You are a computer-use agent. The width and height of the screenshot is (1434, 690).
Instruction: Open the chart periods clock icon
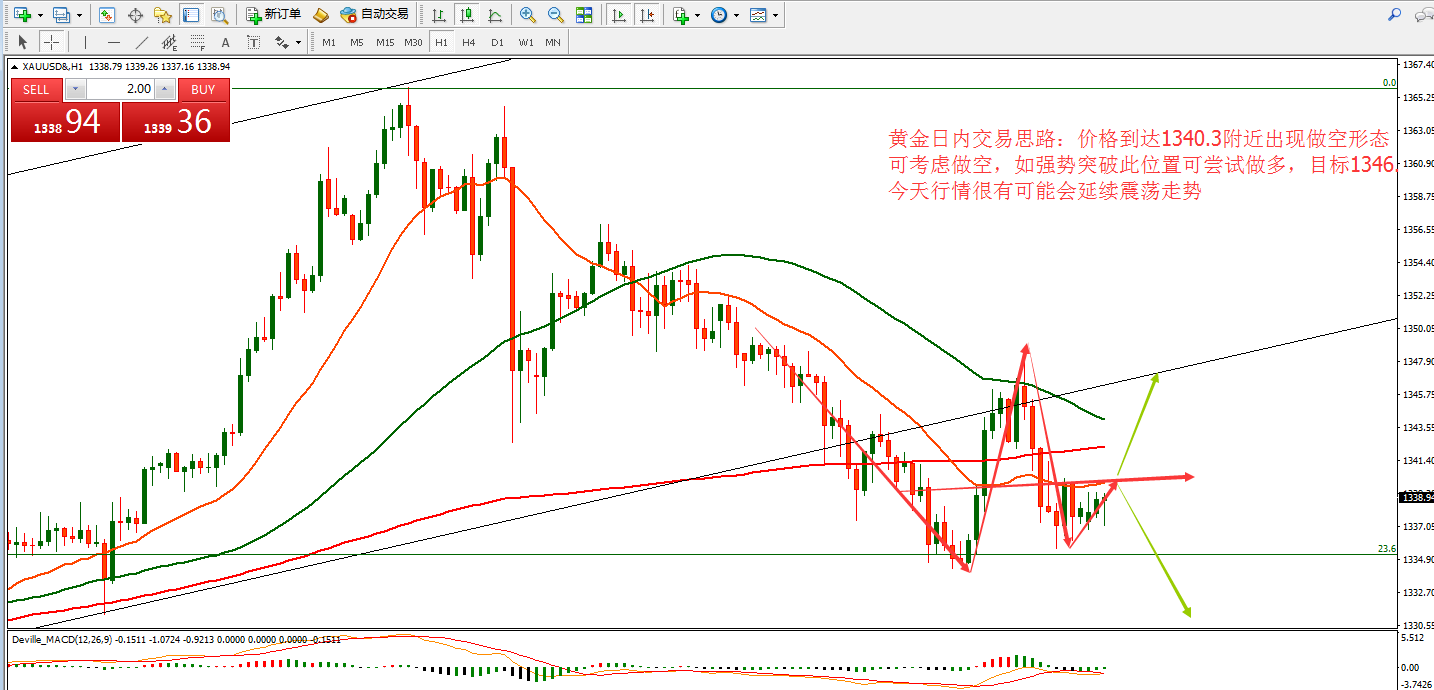tap(718, 15)
